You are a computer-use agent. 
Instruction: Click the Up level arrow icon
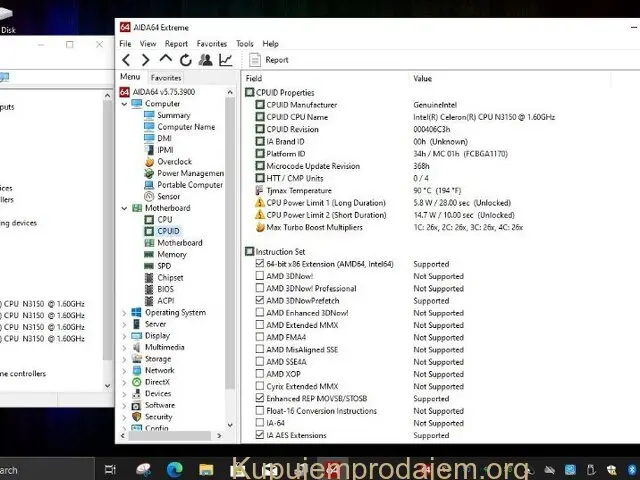pos(166,60)
